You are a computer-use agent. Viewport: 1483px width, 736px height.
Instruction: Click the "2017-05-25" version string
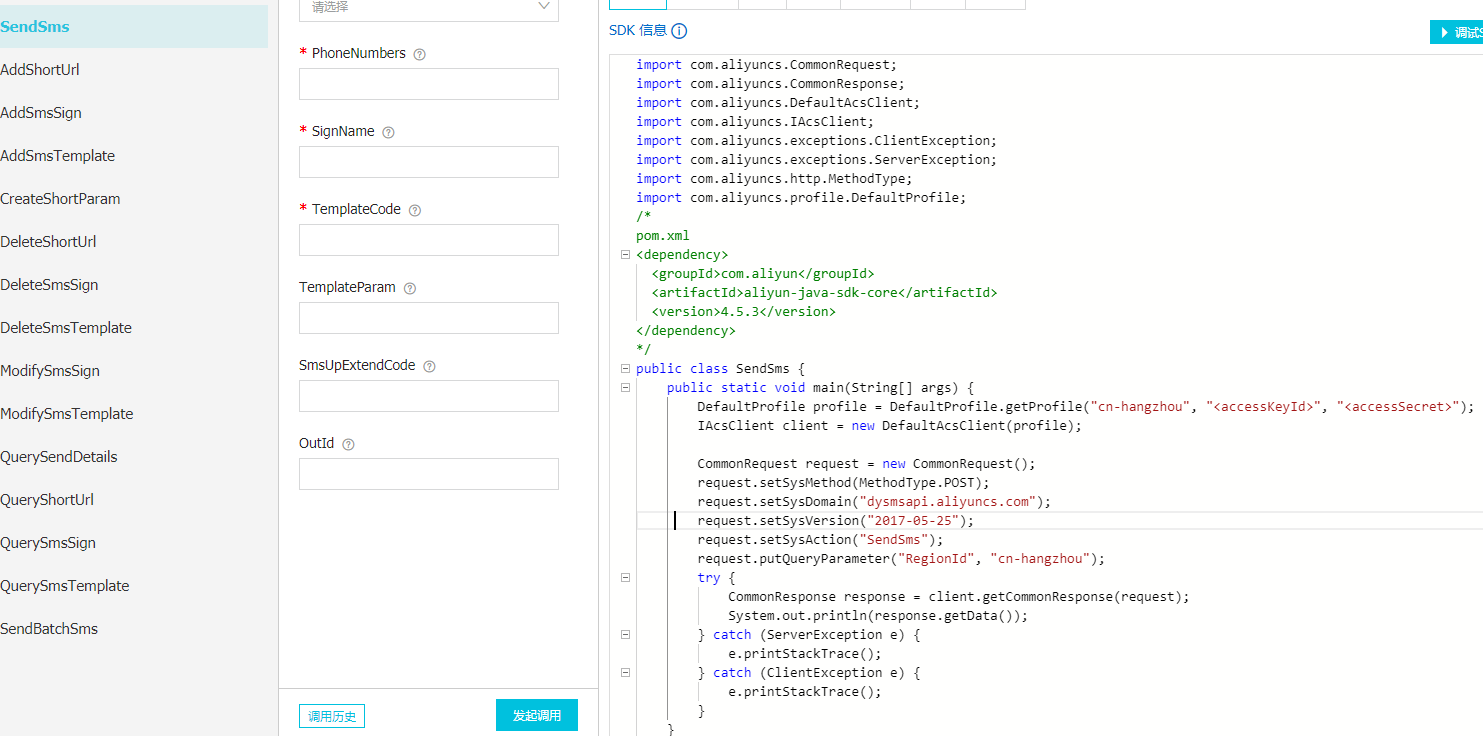pyautogui.click(x=913, y=521)
